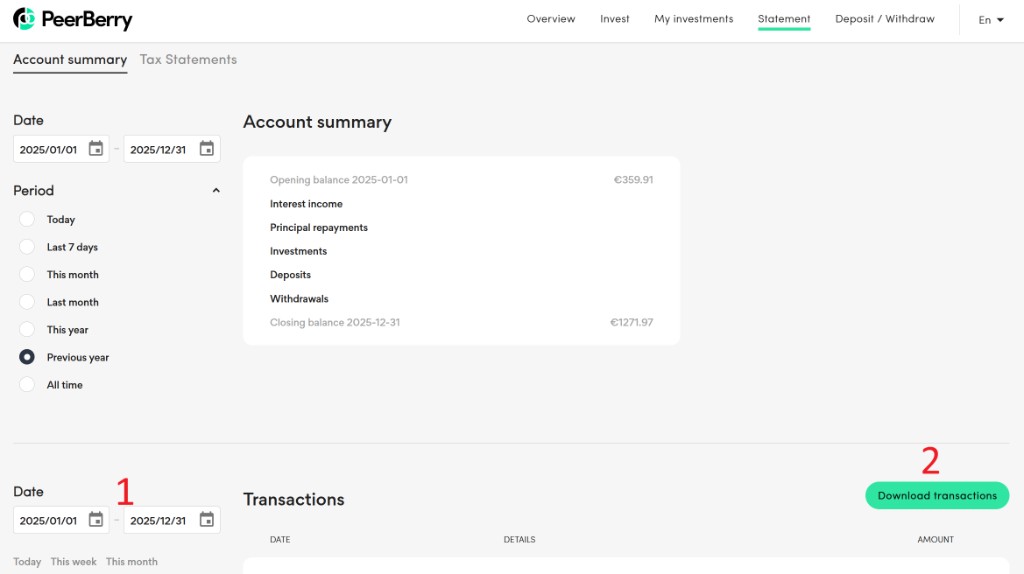Open calendar for Transactions end date
The height and width of the screenshot is (574, 1024).
(x=207, y=520)
